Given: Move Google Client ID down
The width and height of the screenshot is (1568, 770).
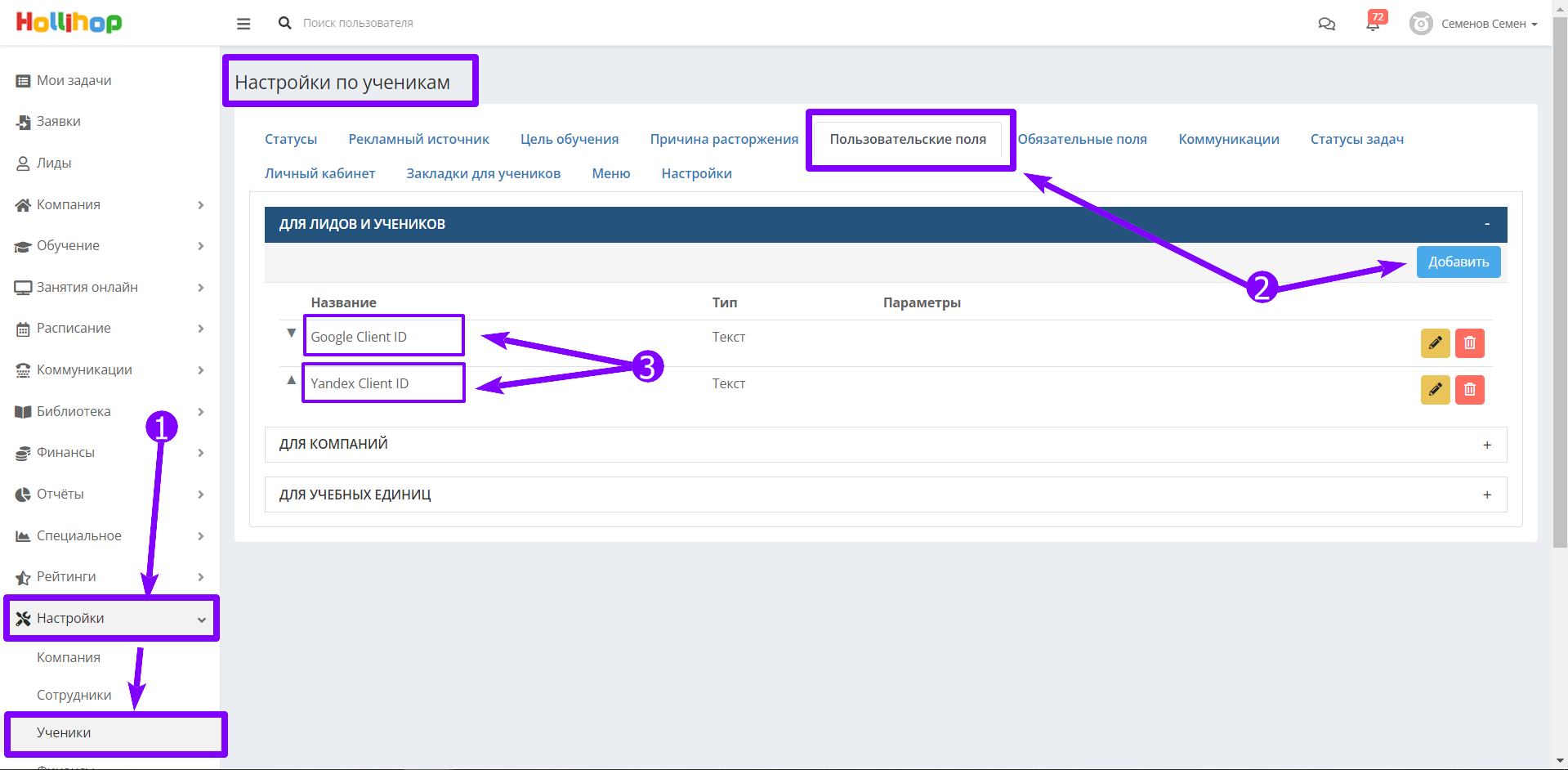Looking at the screenshot, I should point(291,334).
